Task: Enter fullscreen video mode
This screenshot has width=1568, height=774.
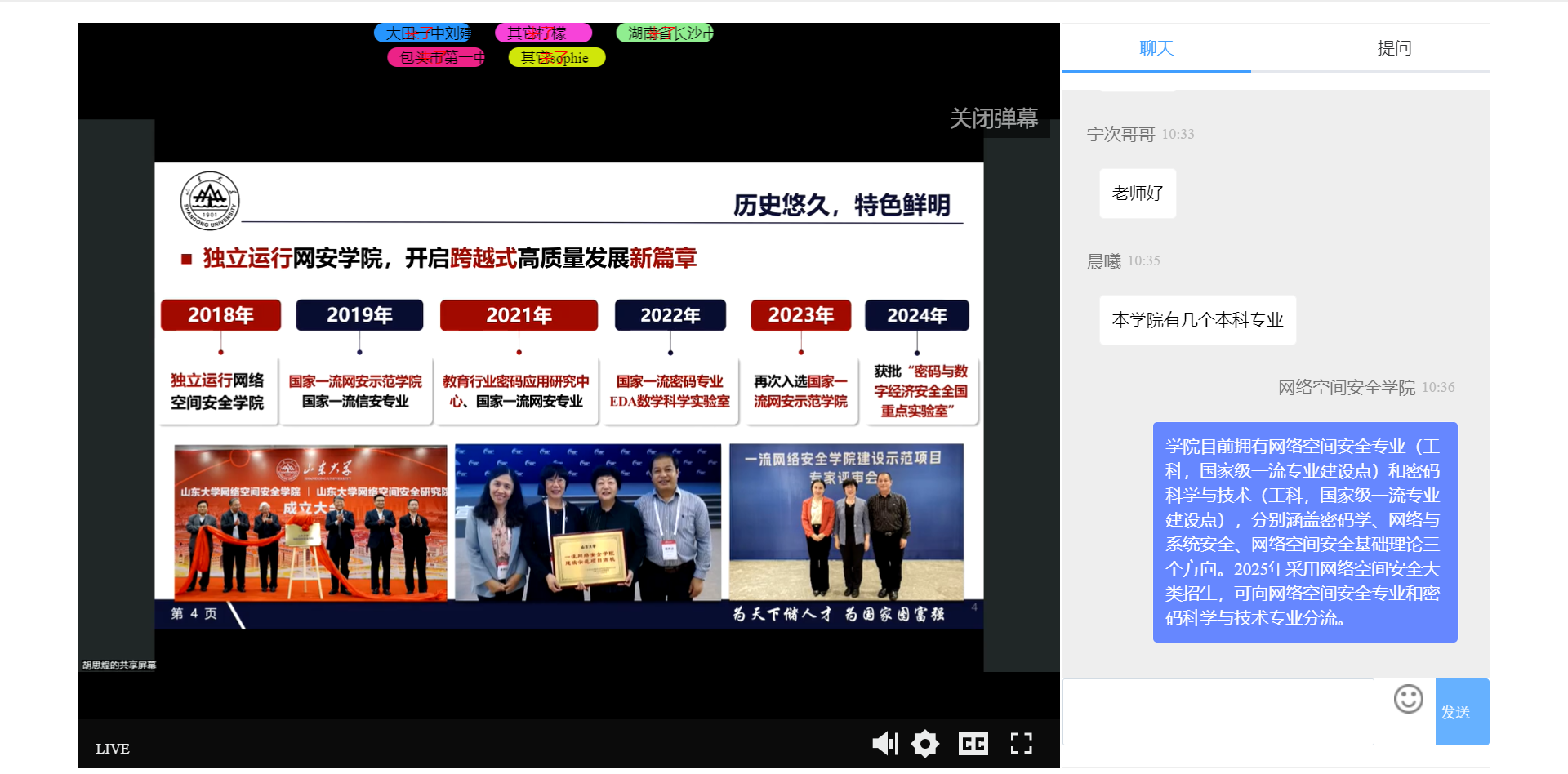Action: point(1021,743)
